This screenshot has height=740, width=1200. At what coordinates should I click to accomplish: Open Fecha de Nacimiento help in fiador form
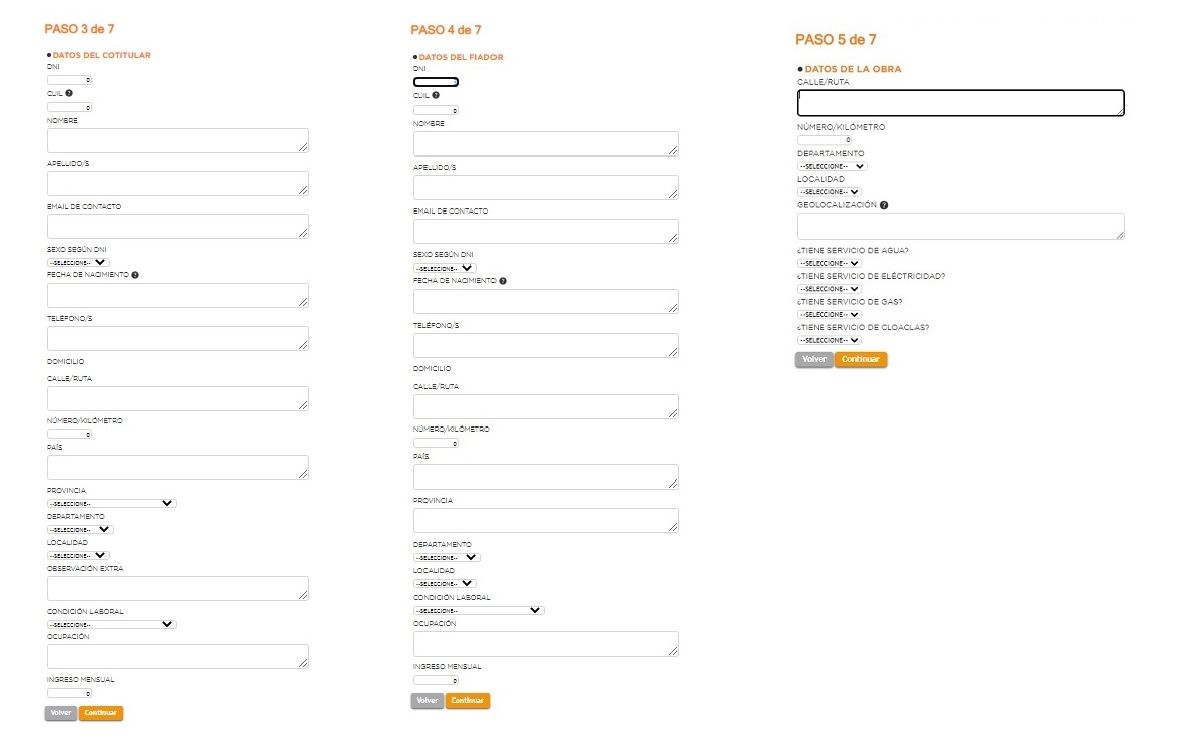(x=503, y=281)
